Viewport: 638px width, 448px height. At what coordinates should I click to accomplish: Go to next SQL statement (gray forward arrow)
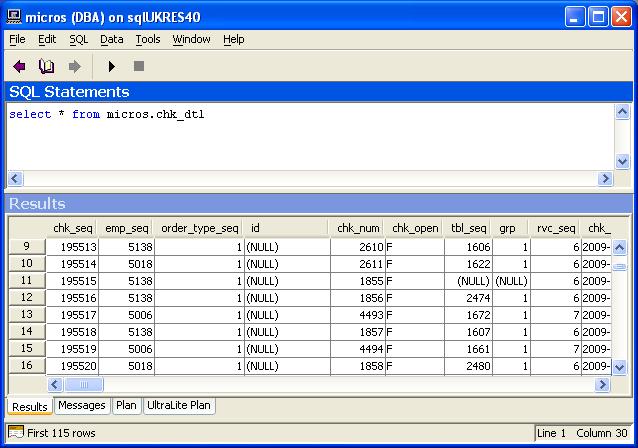[74, 66]
